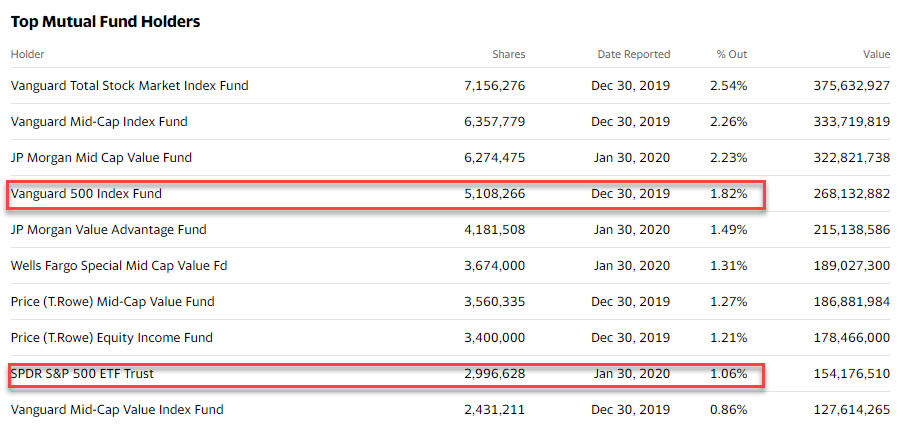Click the Top Mutual Fund Holders heading

point(105,22)
